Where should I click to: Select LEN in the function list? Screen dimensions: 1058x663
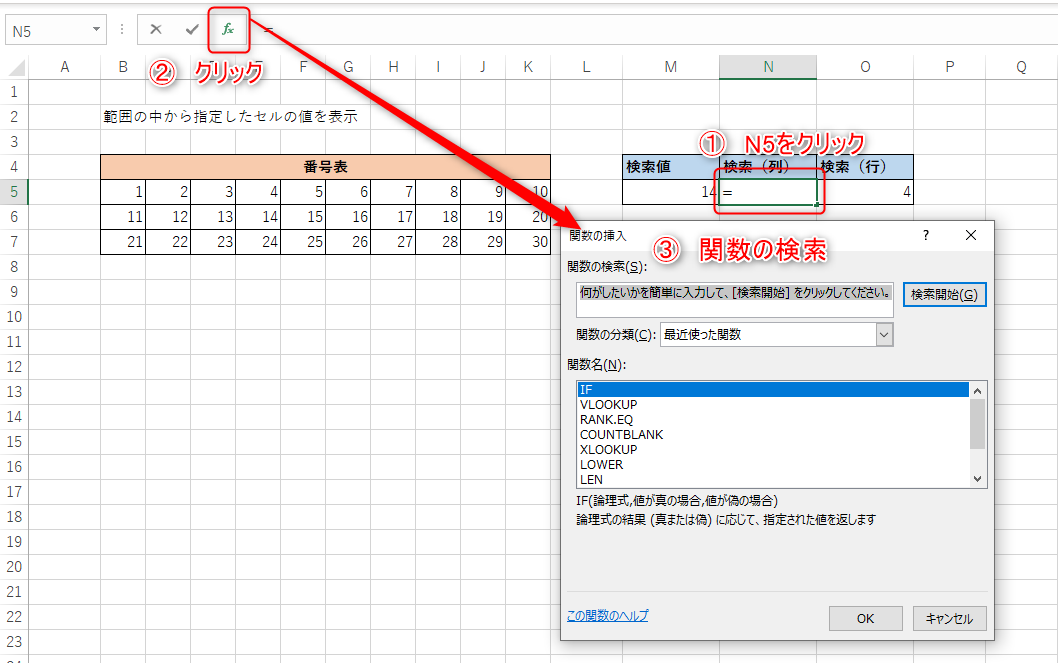tap(773, 480)
